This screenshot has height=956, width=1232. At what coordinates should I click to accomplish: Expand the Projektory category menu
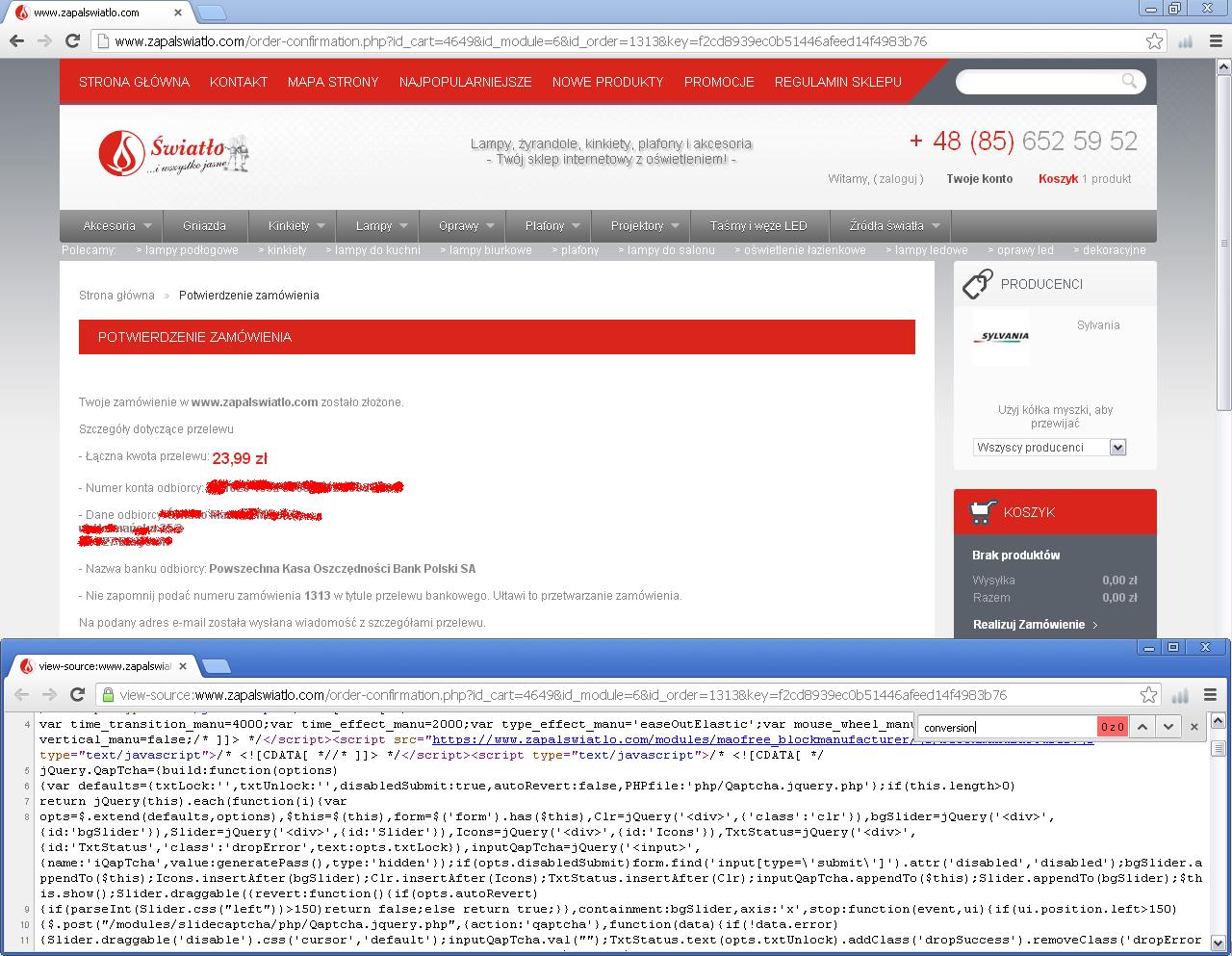(675, 226)
